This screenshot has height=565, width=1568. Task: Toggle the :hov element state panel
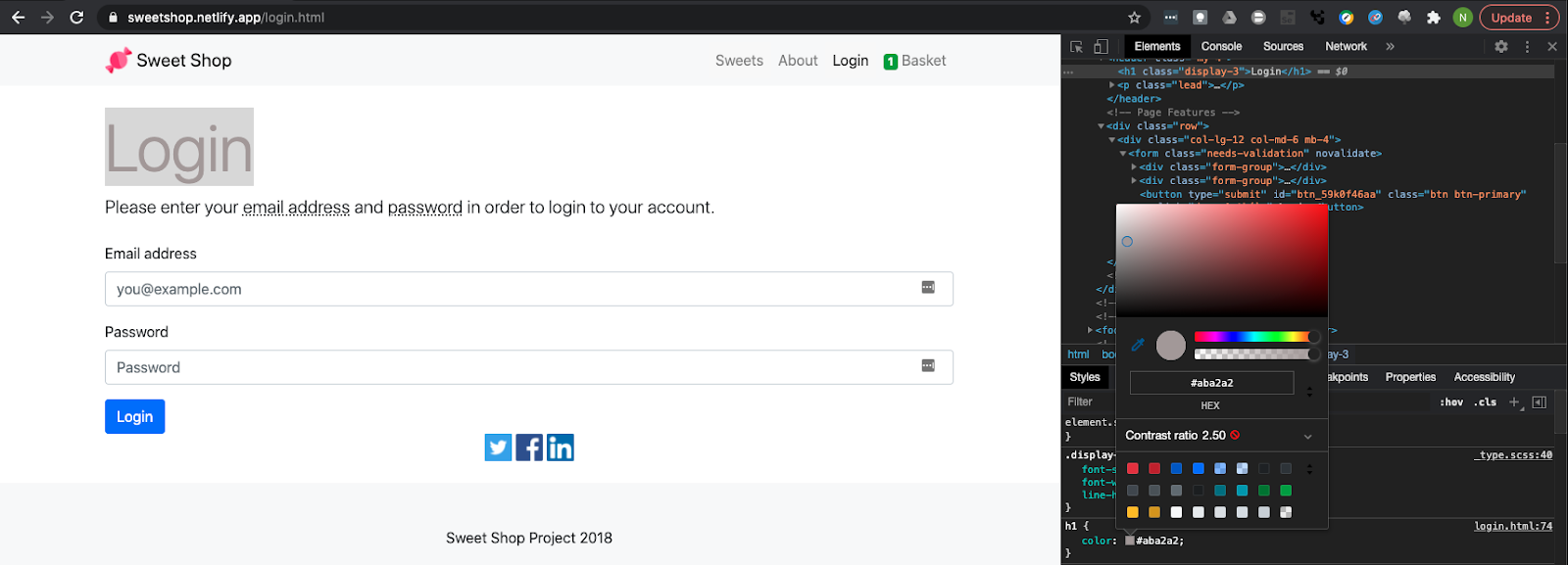1451,402
